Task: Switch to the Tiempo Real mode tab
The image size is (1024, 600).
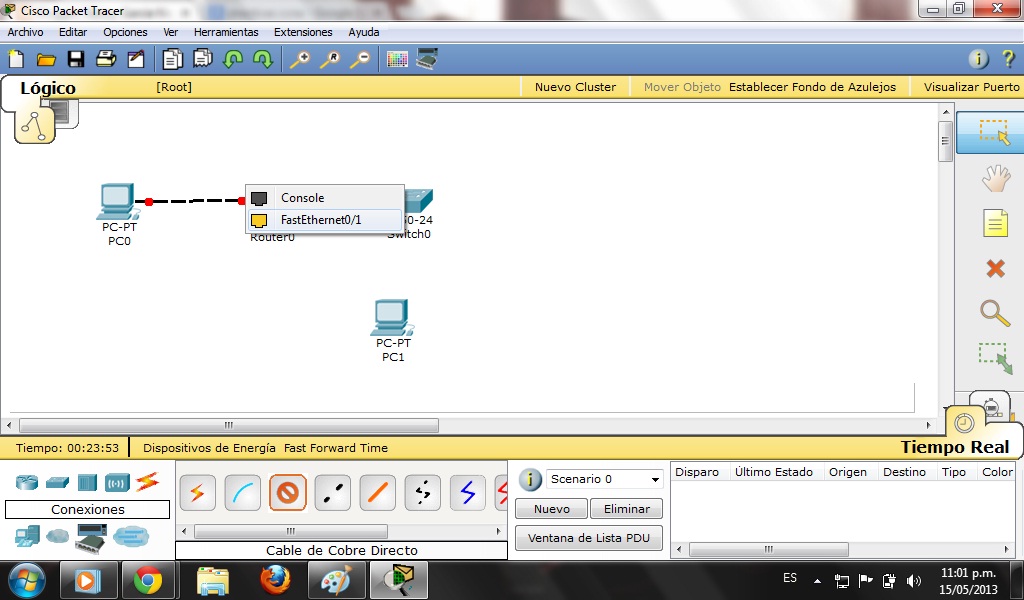Action: point(955,447)
